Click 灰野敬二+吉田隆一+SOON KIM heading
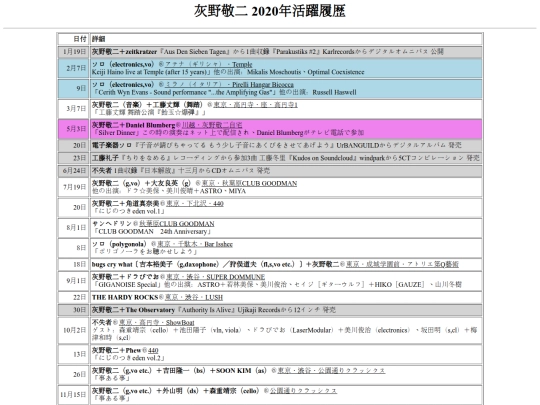This screenshot has height=405, width=540. pos(179,371)
